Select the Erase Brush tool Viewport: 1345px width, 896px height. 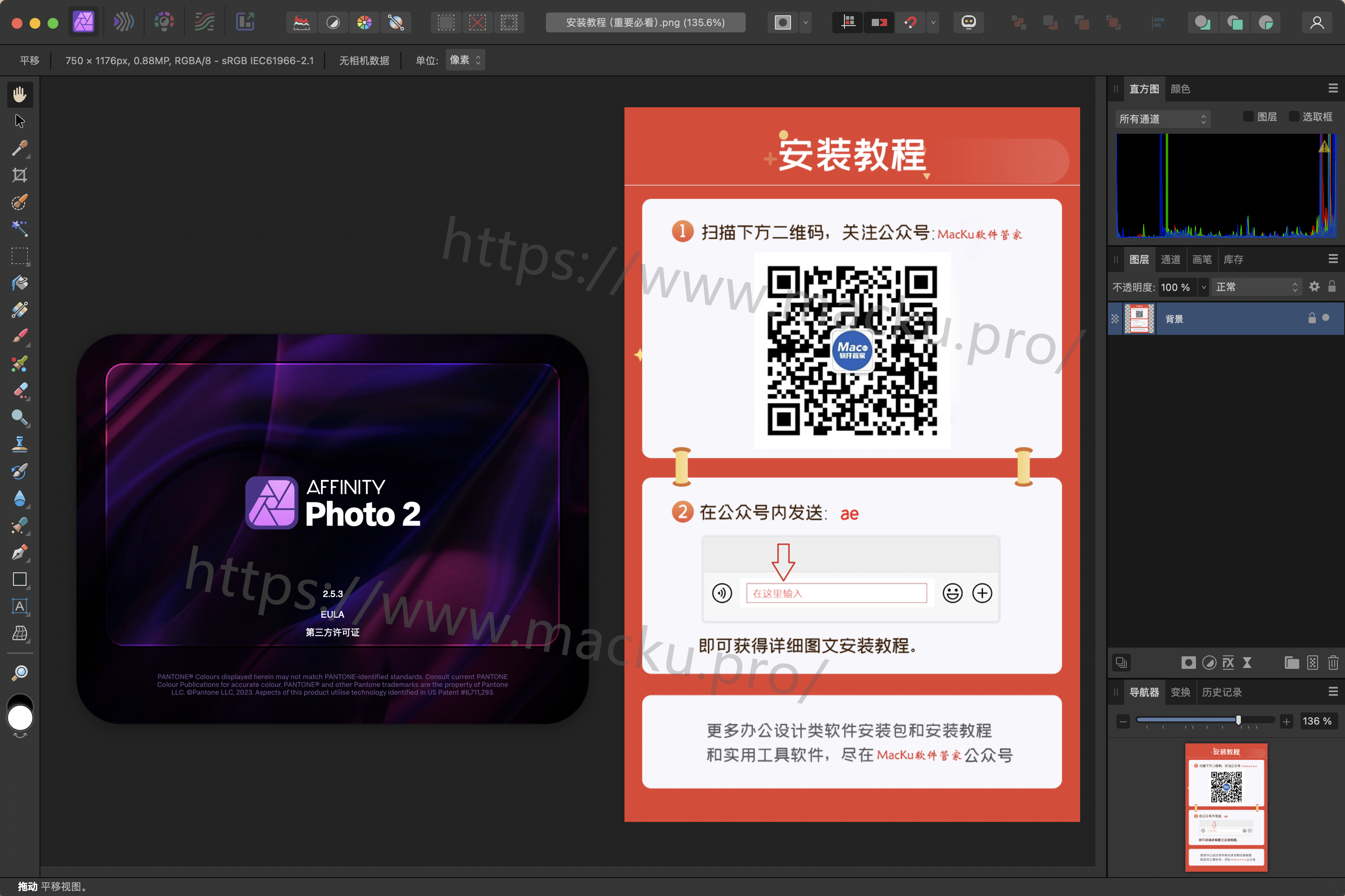click(x=20, y=390)
